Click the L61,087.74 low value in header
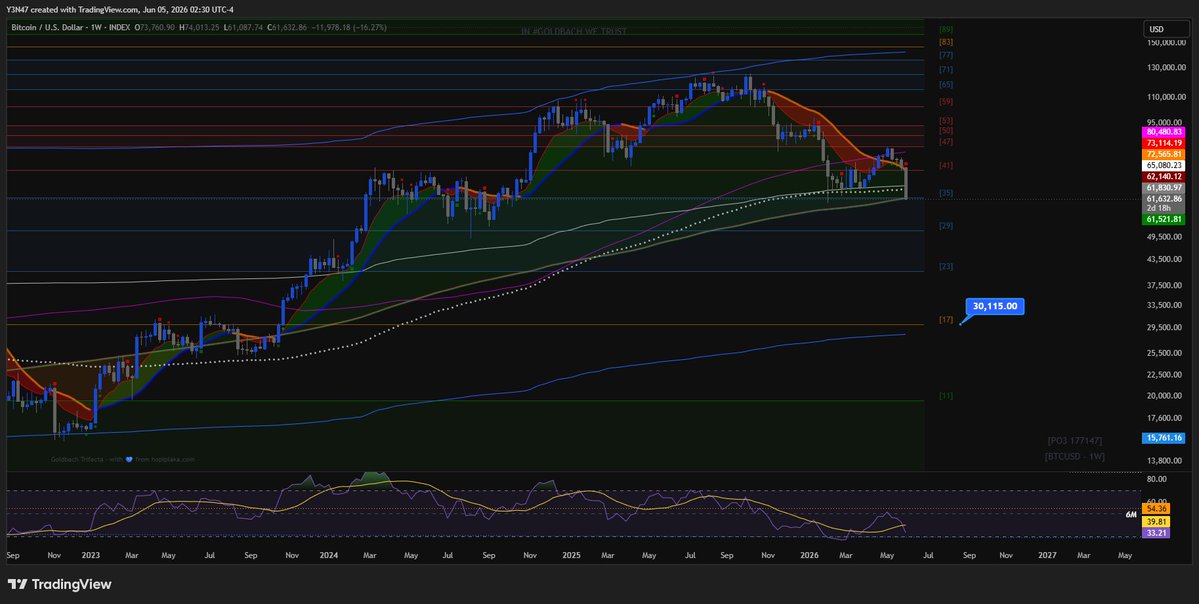 pos(243,28)
